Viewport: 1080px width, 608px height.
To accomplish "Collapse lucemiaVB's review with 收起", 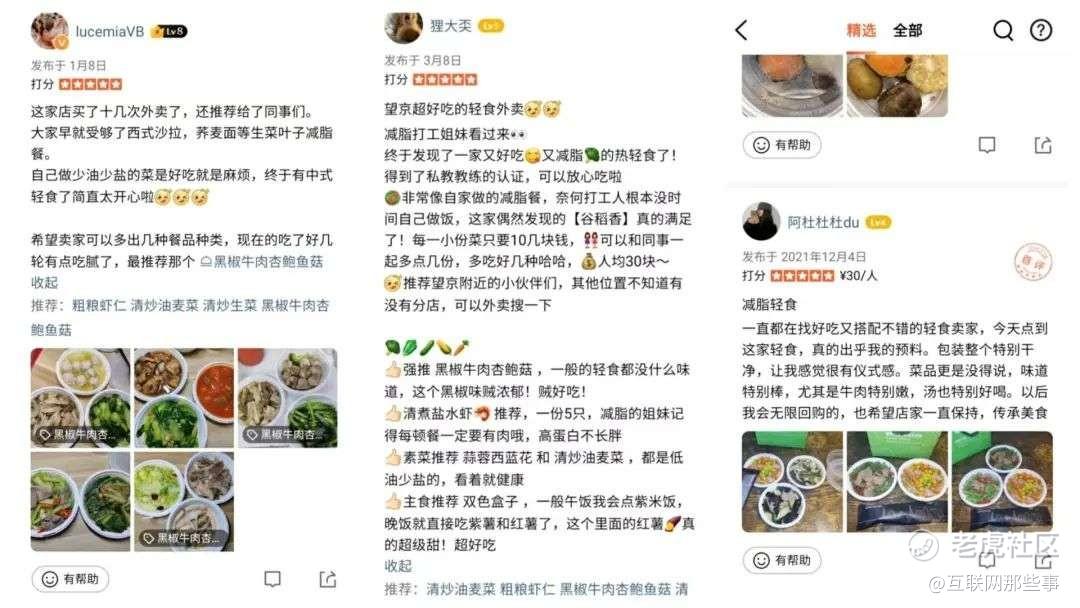I will point(44,283).
